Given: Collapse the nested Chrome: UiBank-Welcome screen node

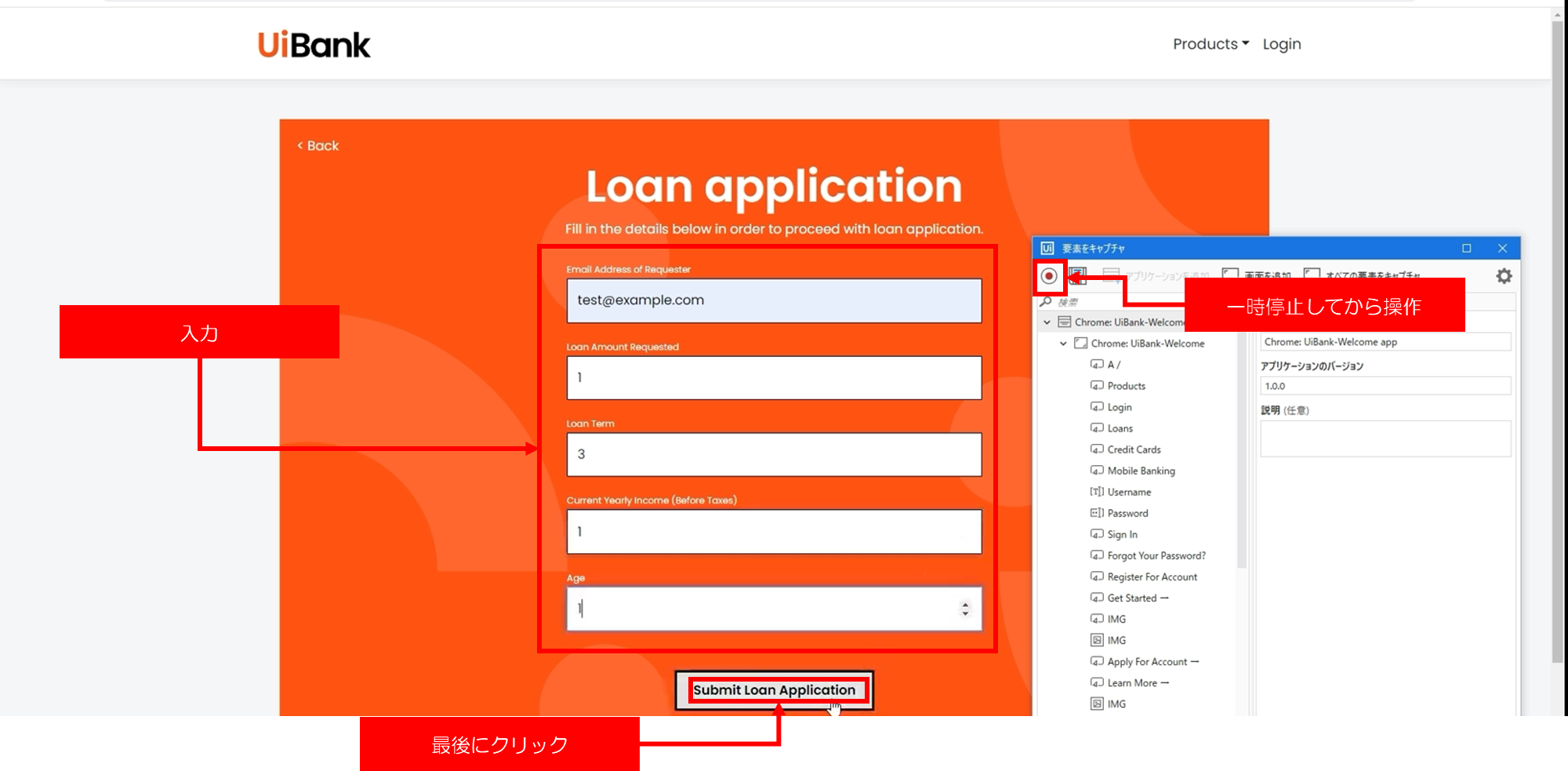Looking at the screenshot, I should coord(1063,344).
